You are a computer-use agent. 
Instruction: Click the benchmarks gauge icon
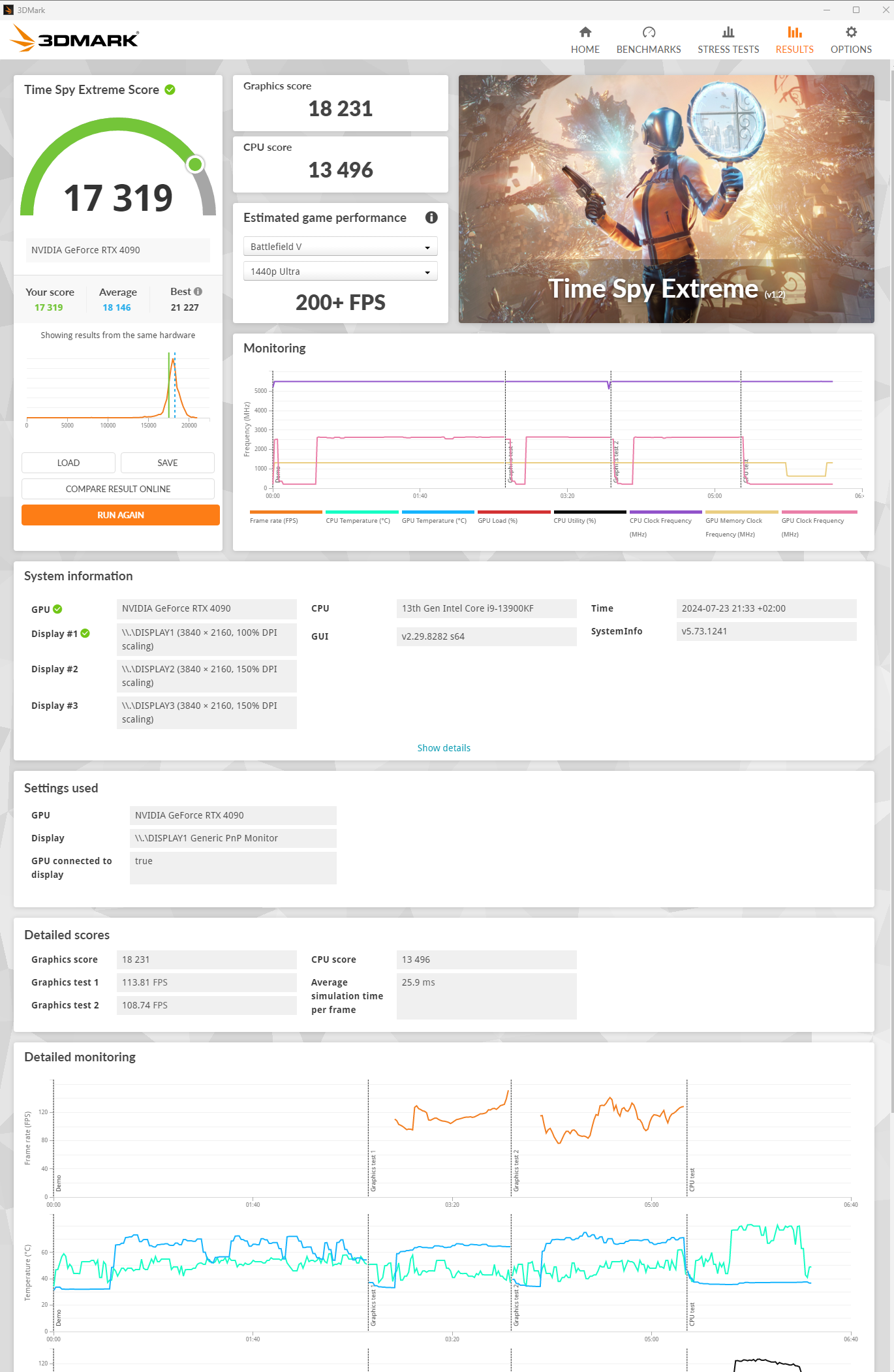(x=649, y=32)
